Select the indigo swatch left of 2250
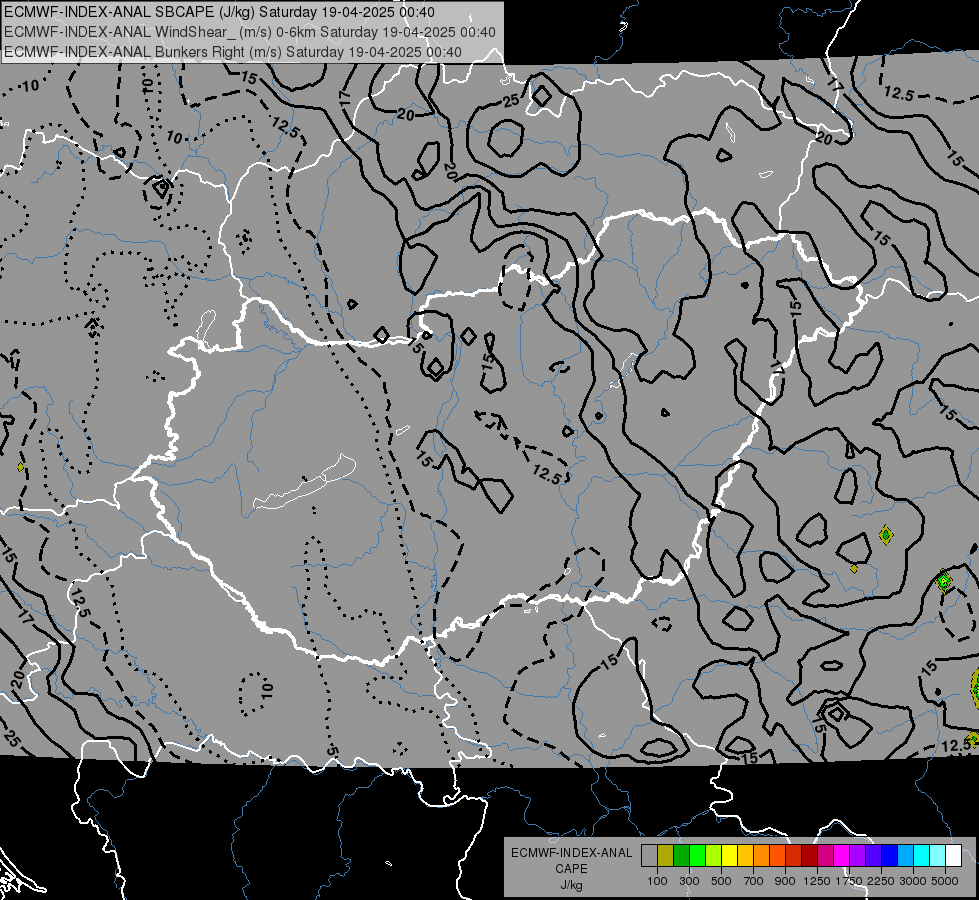This screenshot has width=979, height=900. click(x=873, y=856)
